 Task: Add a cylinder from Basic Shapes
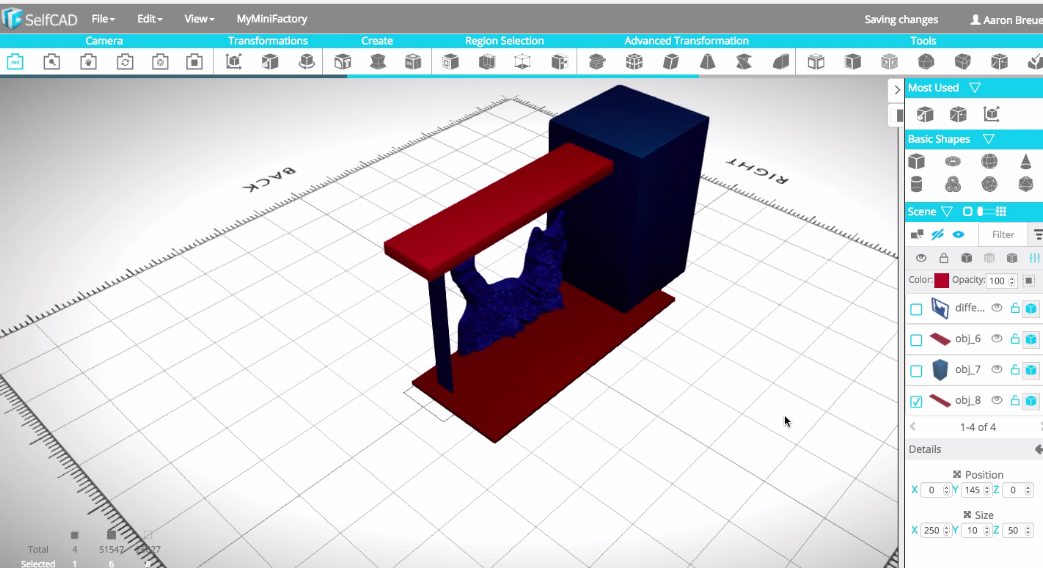(917, 184)
